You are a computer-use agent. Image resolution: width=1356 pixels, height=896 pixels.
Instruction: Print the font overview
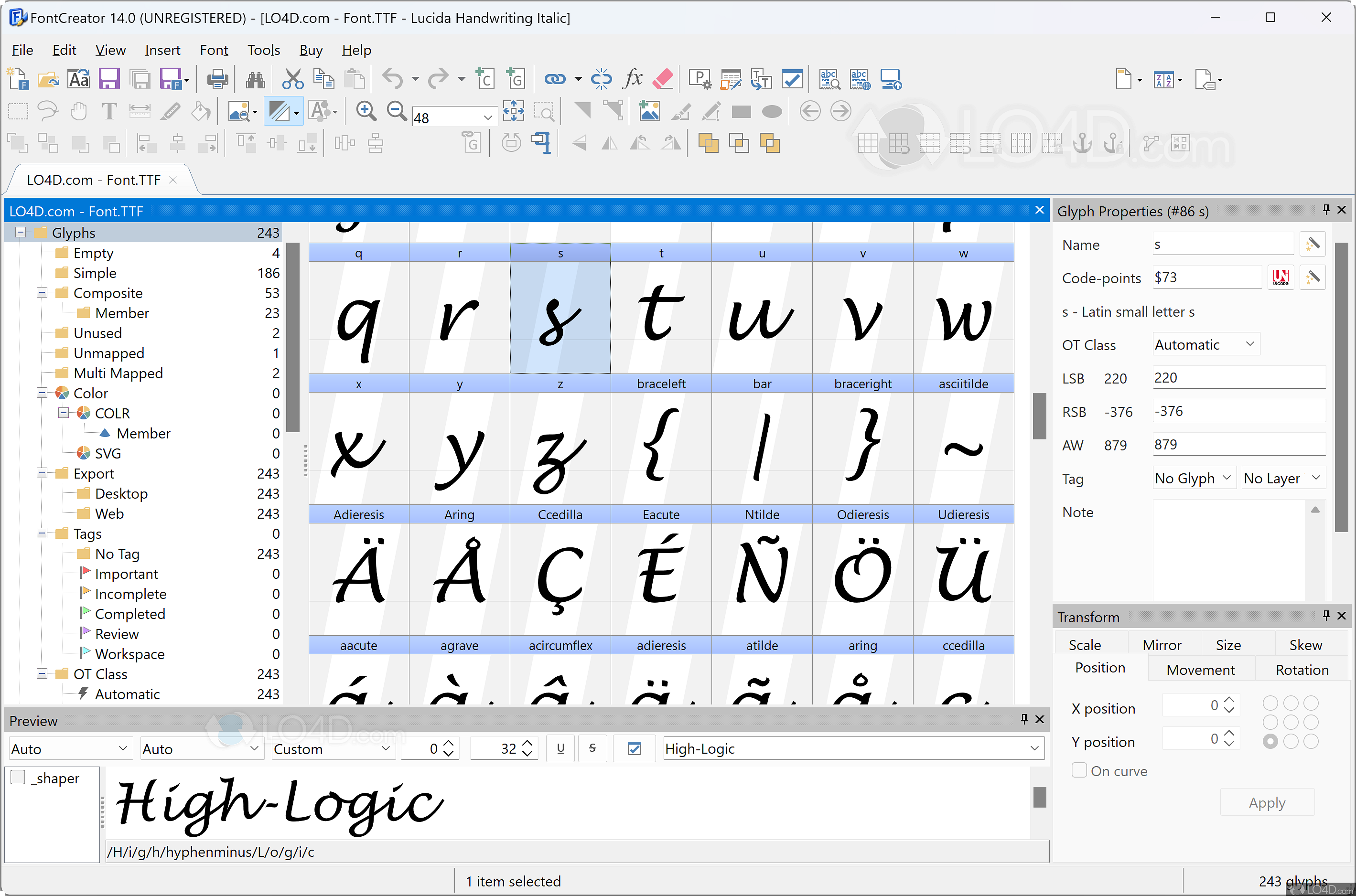click(217, 79)
